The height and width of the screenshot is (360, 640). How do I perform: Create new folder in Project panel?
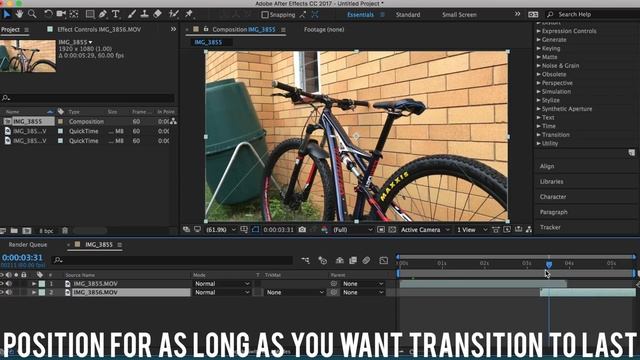point(14,231)
